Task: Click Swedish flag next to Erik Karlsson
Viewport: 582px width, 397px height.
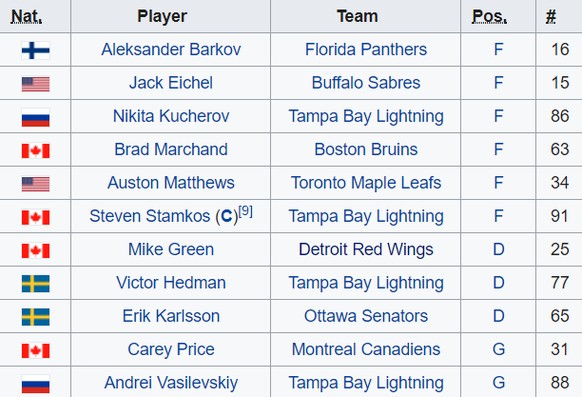Action: point(36,317)
